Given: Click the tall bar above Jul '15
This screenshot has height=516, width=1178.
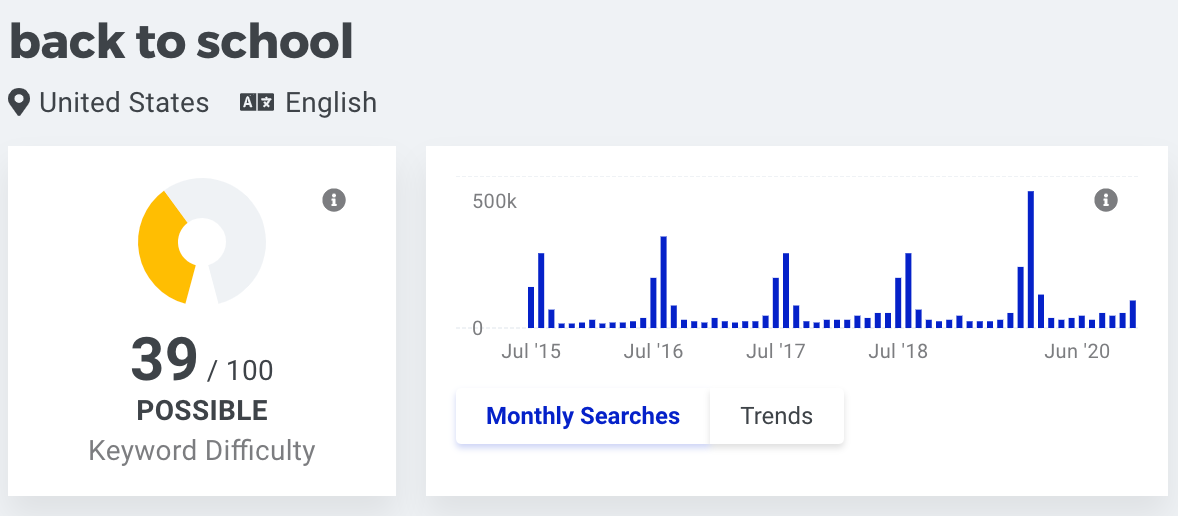Looking at the screenshot, I should pyautogui.click(x=541, y=291).
